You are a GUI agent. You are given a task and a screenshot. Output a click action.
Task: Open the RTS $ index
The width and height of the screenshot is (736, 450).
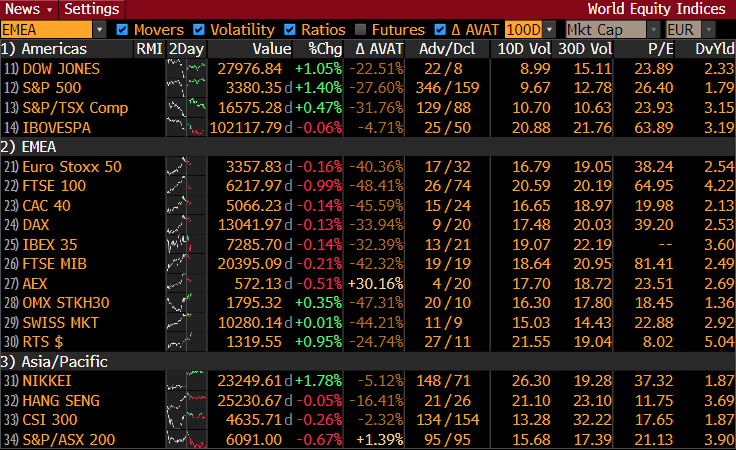coord(43,342)
